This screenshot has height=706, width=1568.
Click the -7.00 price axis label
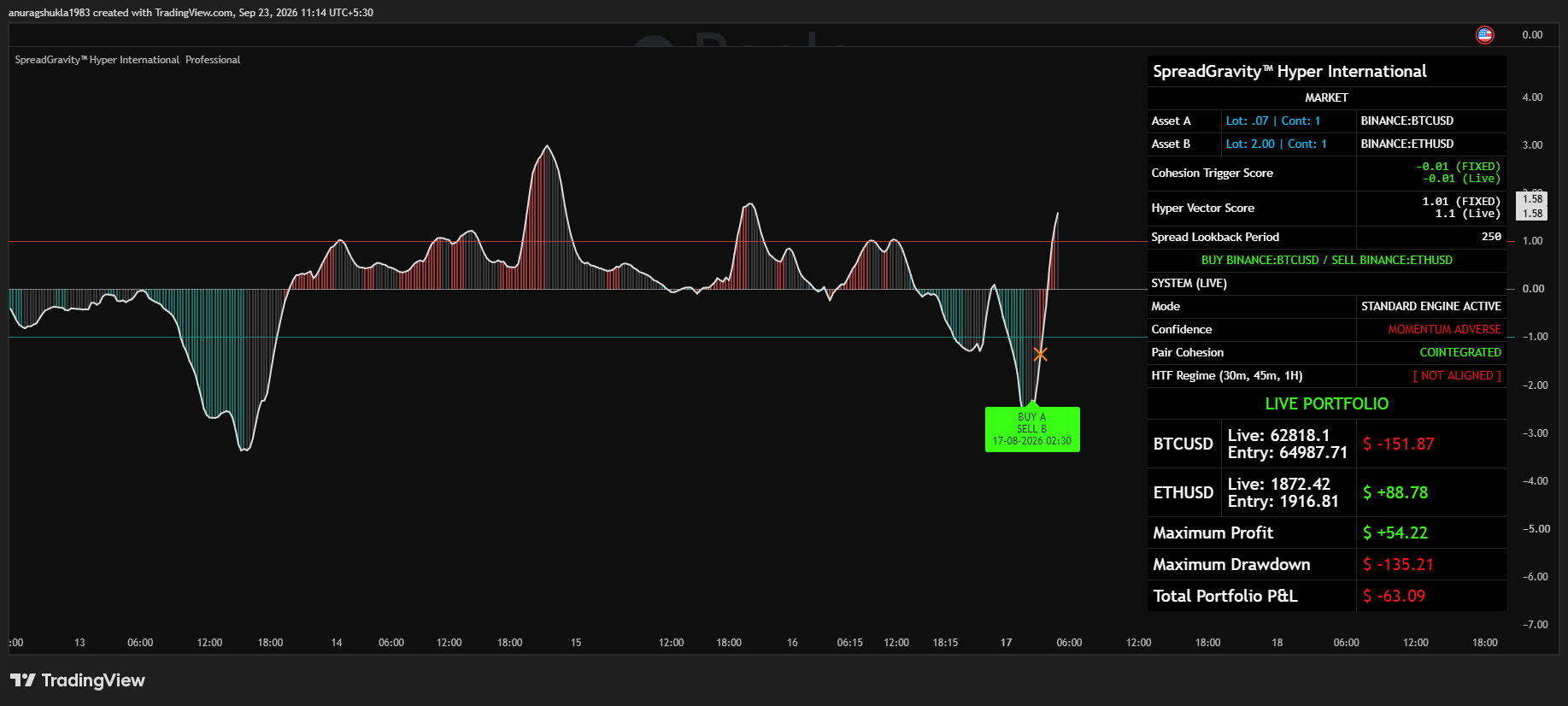pyautogui.click(x=1535, y=625)
